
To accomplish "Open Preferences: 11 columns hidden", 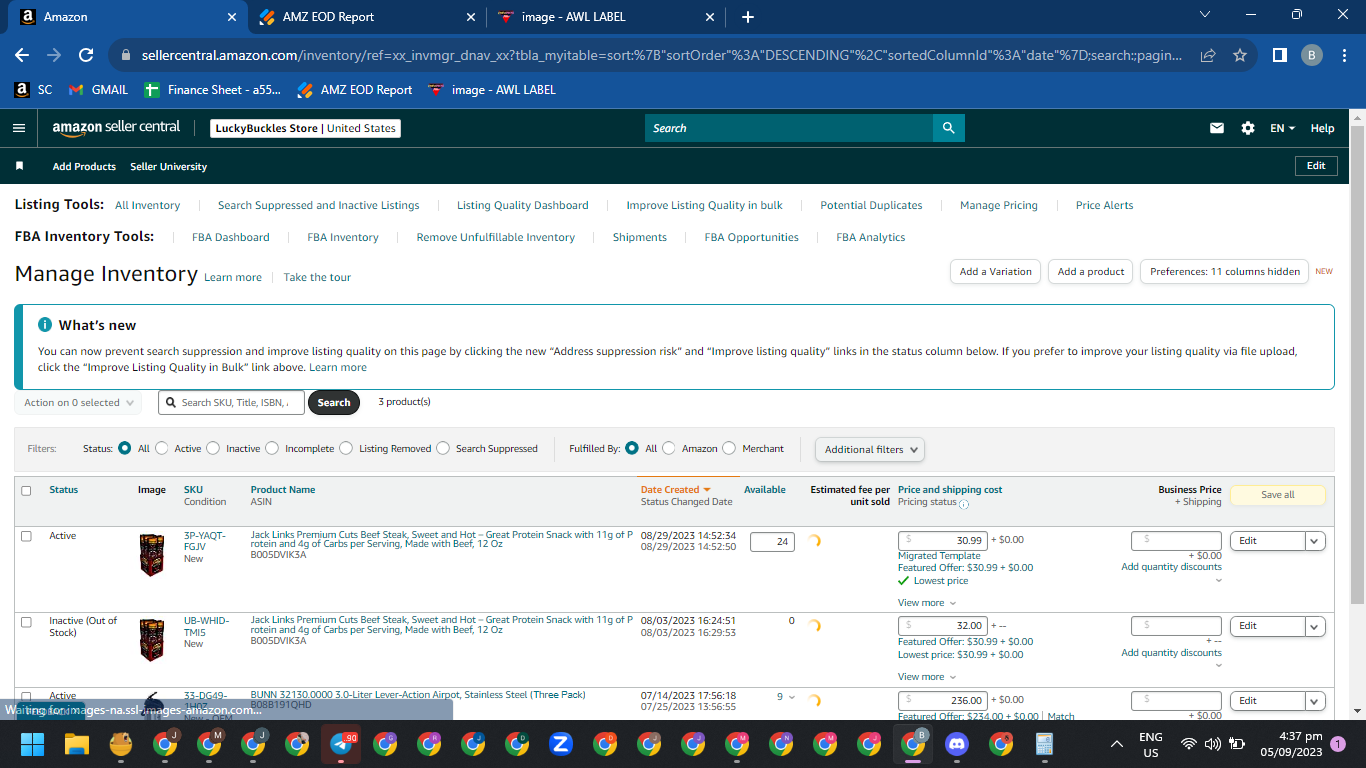I will [1224, 271].
